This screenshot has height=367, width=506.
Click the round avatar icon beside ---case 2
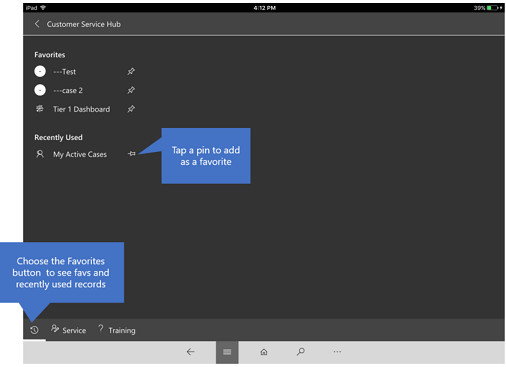[x=40, y=90]
